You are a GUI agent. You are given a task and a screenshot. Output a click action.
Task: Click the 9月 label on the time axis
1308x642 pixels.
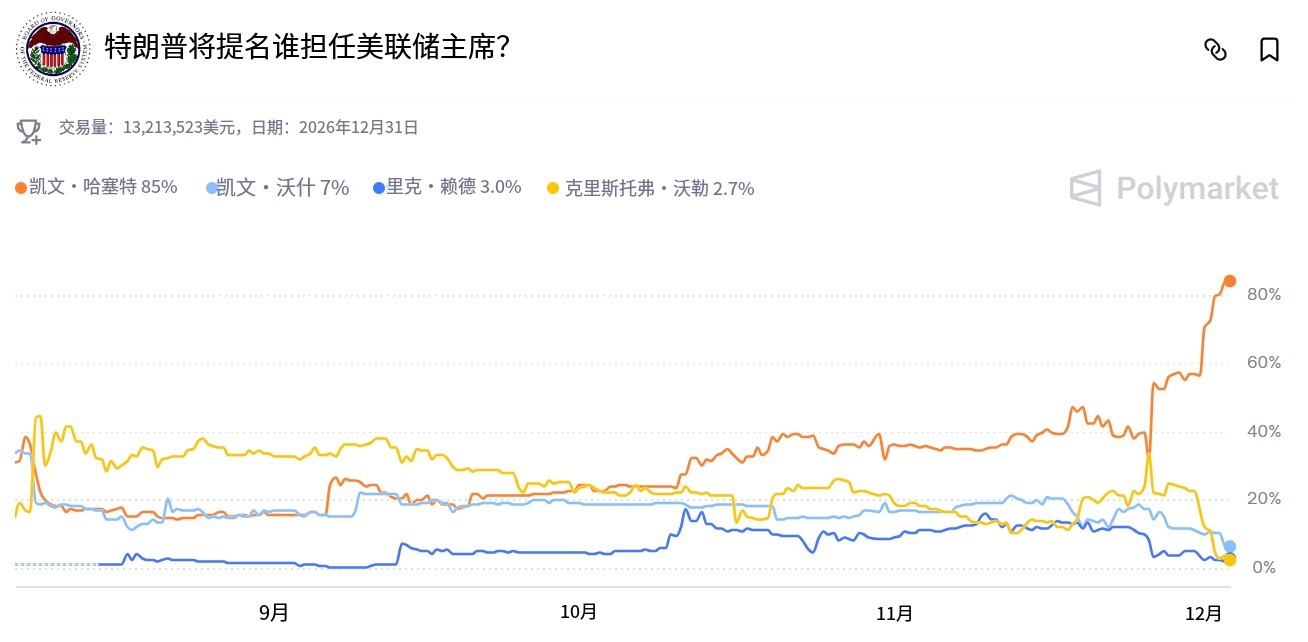coord(274,612)
